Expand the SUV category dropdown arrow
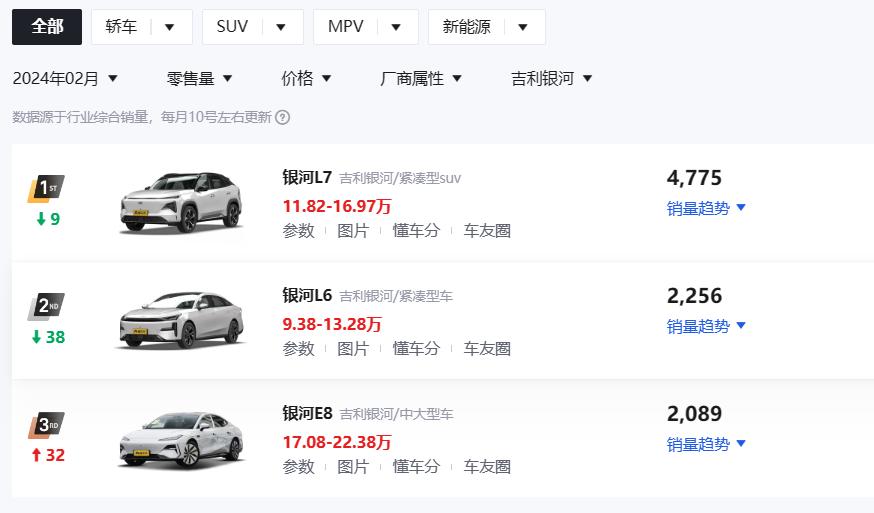This screenshot has height=513, width=874. point(281,27)
